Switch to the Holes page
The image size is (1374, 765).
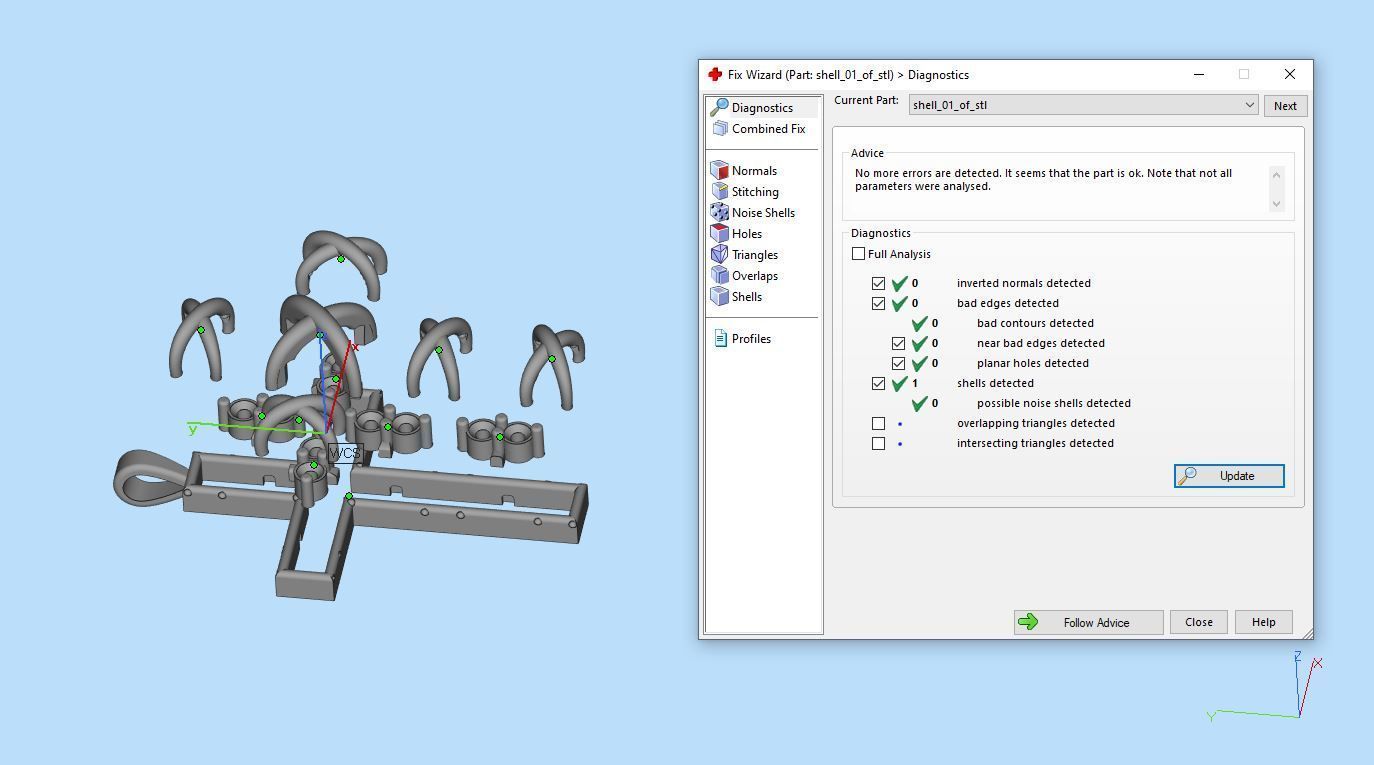(747, 233)
